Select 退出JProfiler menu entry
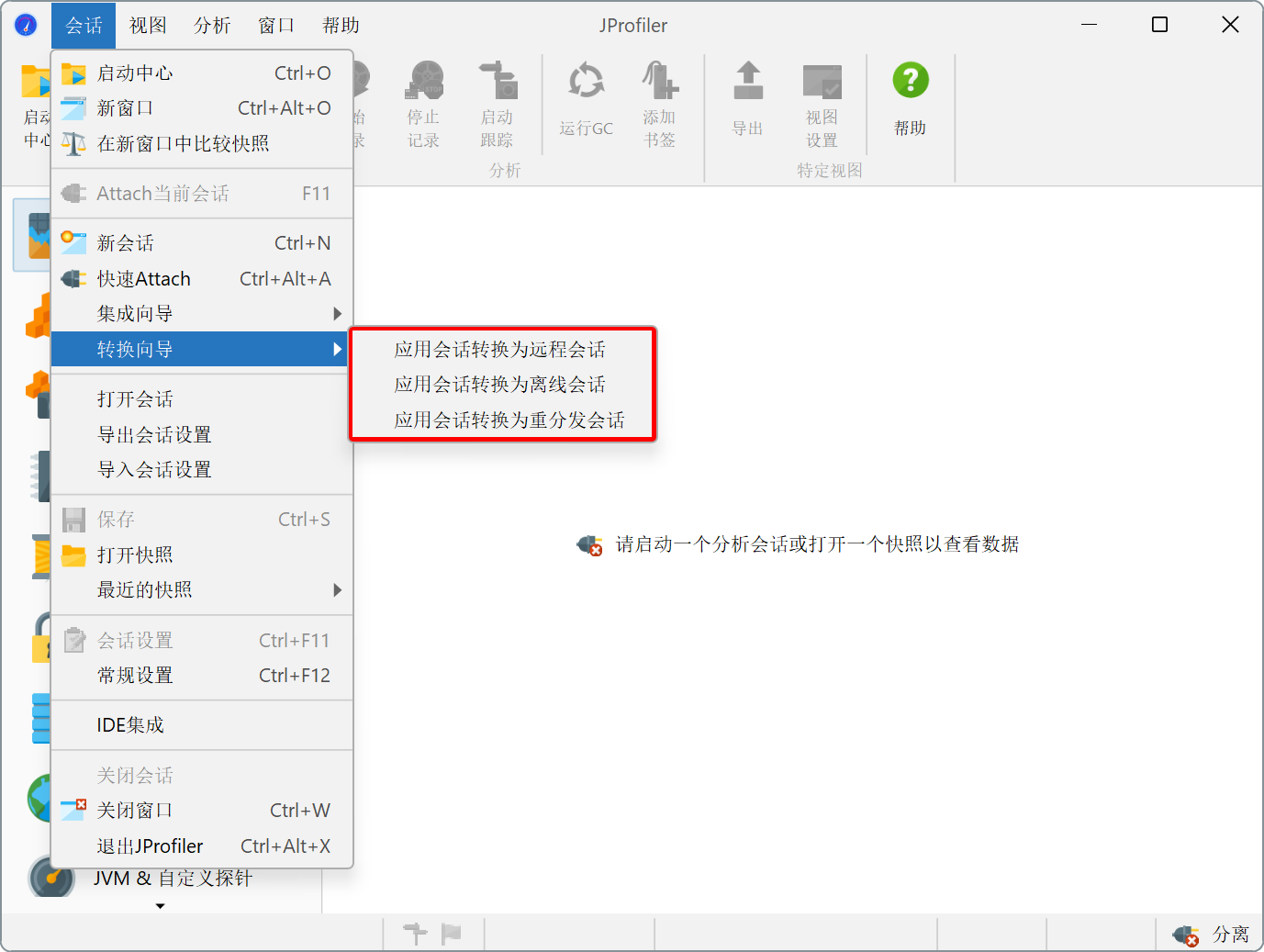The width and height of the screenshot is (1264, 952). pyautogui.click(x=202, y=846)
